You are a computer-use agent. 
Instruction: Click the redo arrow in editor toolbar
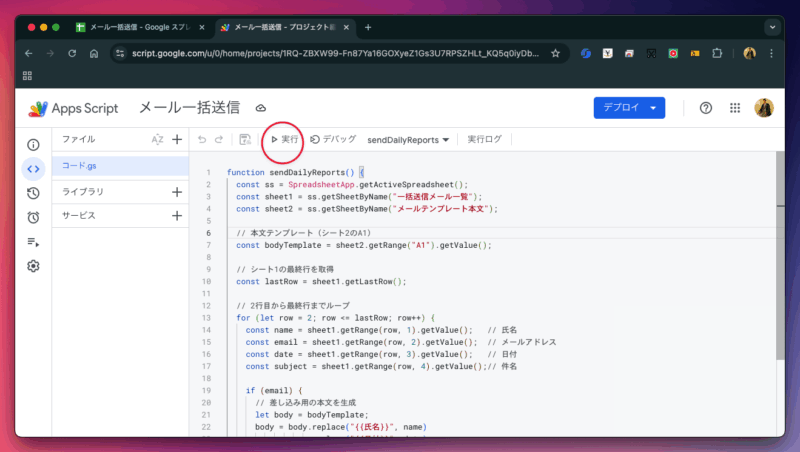[221, 140]
